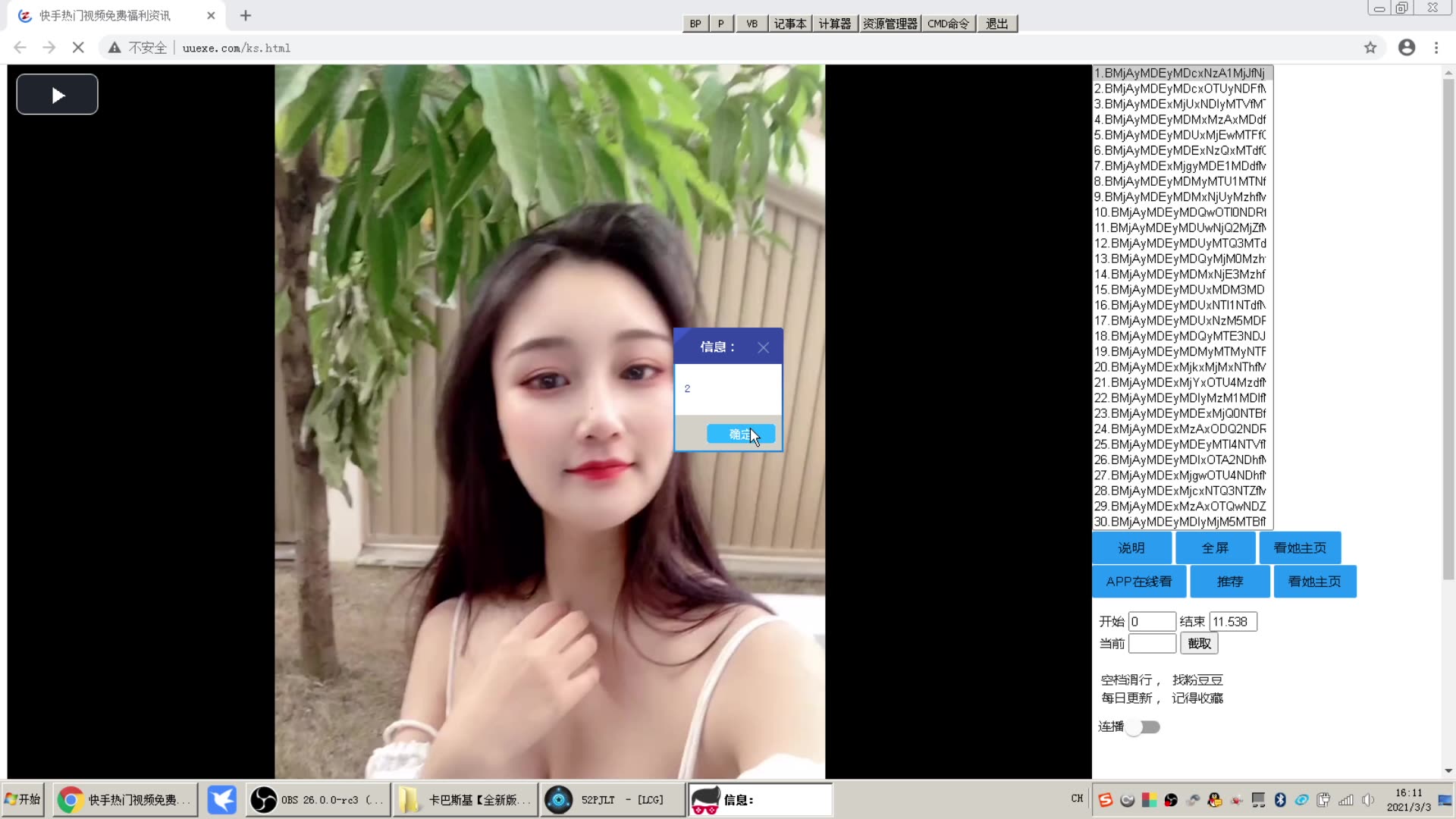The height and width of the screenshot is (819, 1456).
Task: Open Chrome profile account icon
Action: coord(1406,48)
